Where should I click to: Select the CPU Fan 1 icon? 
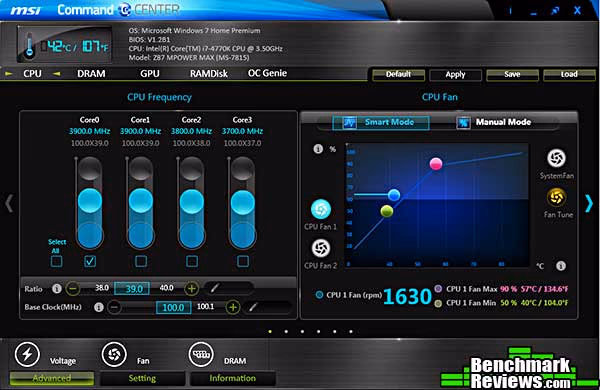tap(321, 209)
